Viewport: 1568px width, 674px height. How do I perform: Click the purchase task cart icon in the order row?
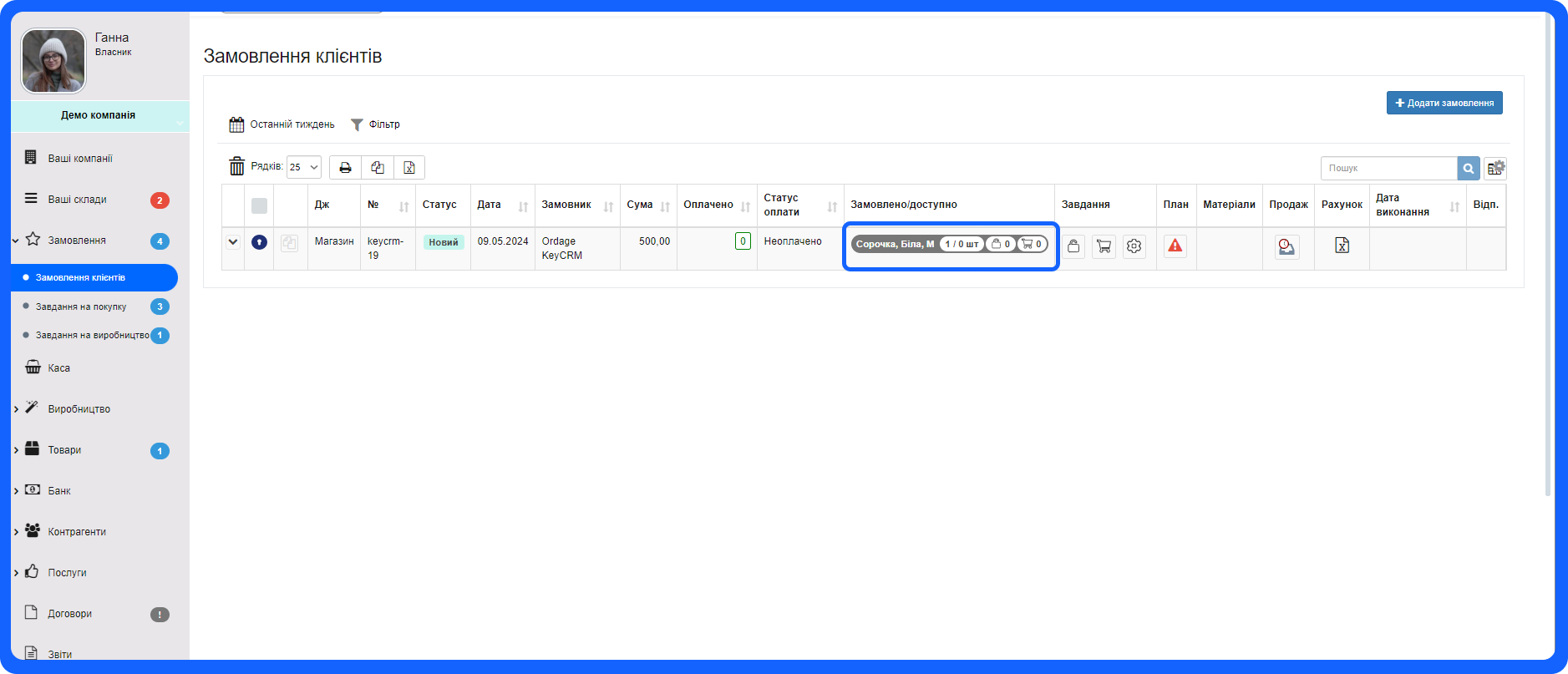(x=1104, y=246)
